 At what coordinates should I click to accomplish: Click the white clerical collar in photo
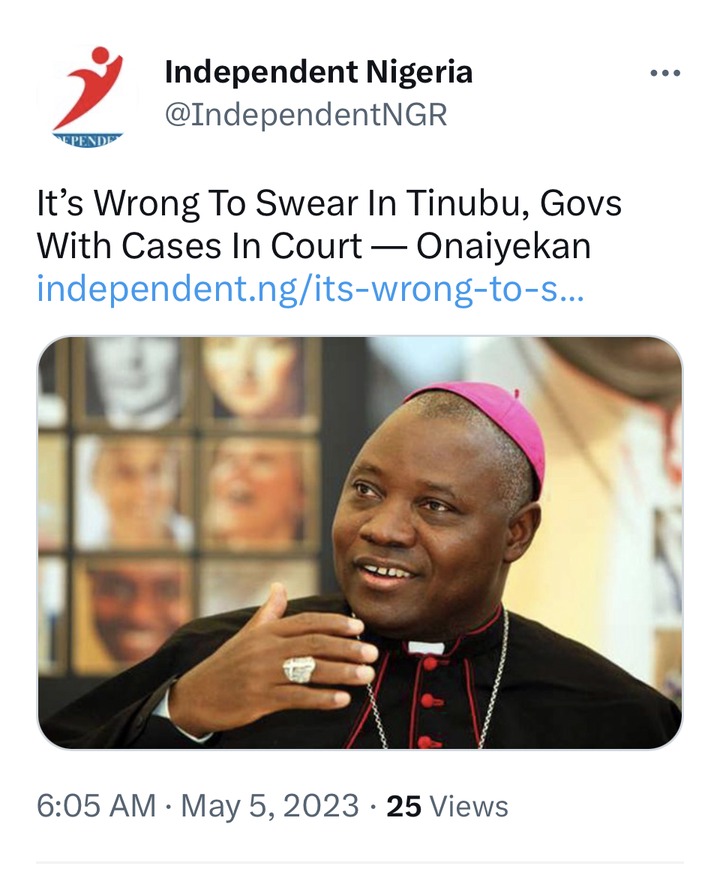click(x=425, y=647)
